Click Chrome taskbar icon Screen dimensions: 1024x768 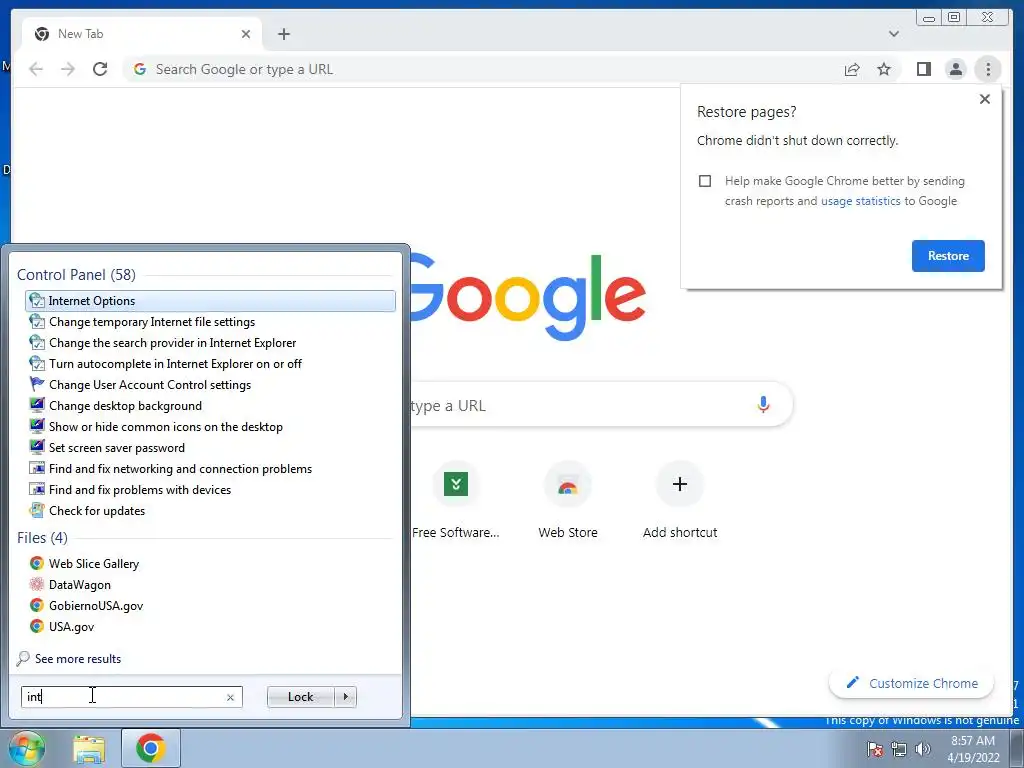151,748
